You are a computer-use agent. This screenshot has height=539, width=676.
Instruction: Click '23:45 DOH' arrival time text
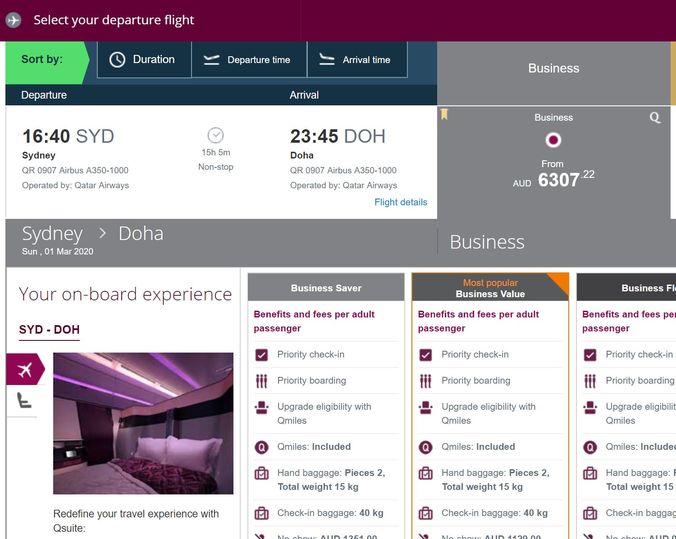coord(338,136)
